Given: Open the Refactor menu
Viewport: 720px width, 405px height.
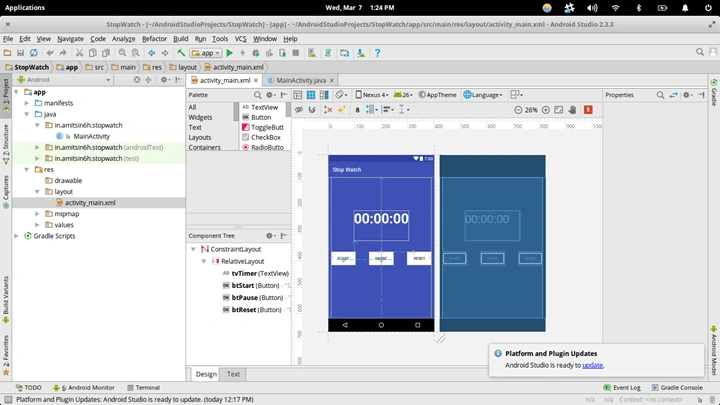Looking at the screenshot, I should pyautogui.click(x=154, y=39).
